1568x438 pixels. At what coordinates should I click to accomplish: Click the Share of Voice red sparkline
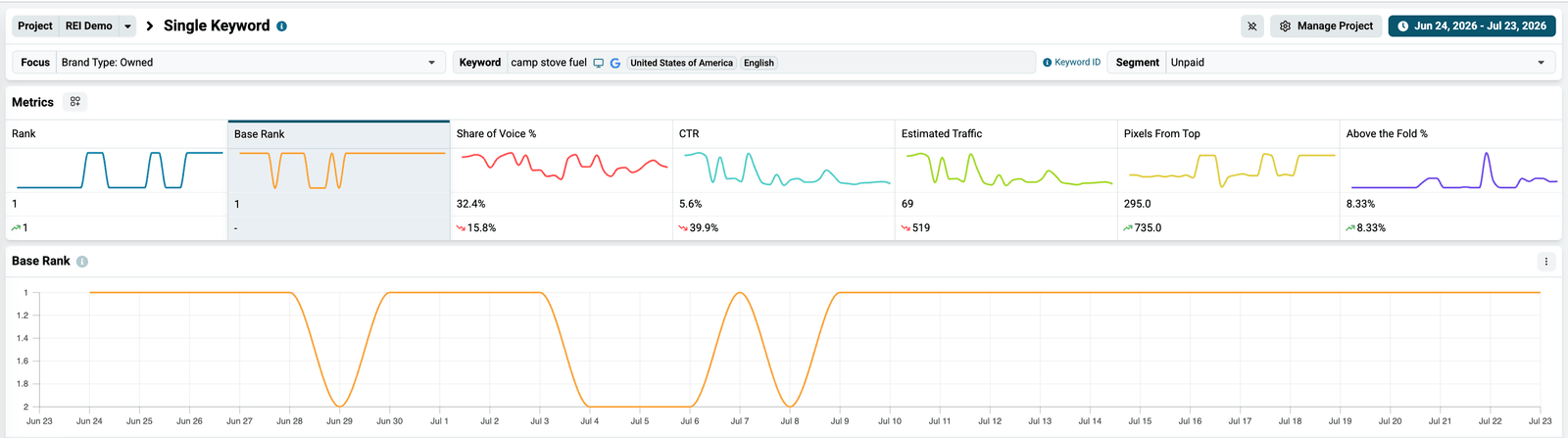(564, 167)
